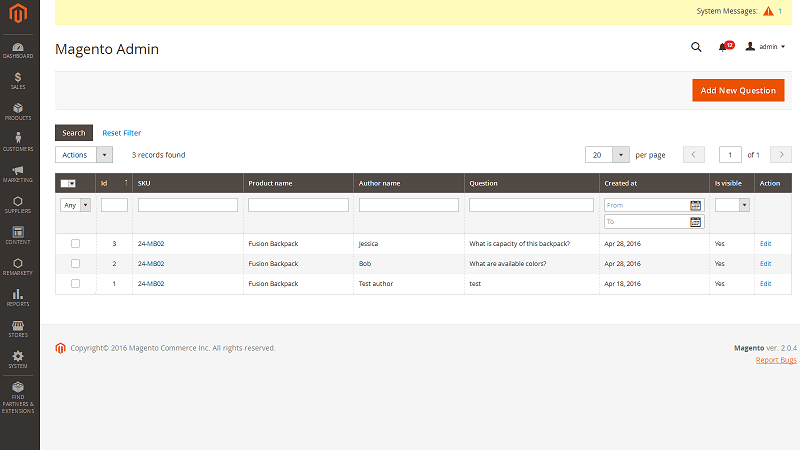Click the Edit link for jessica's question
This screenshot has width=800, height=450.
[766, 243]
